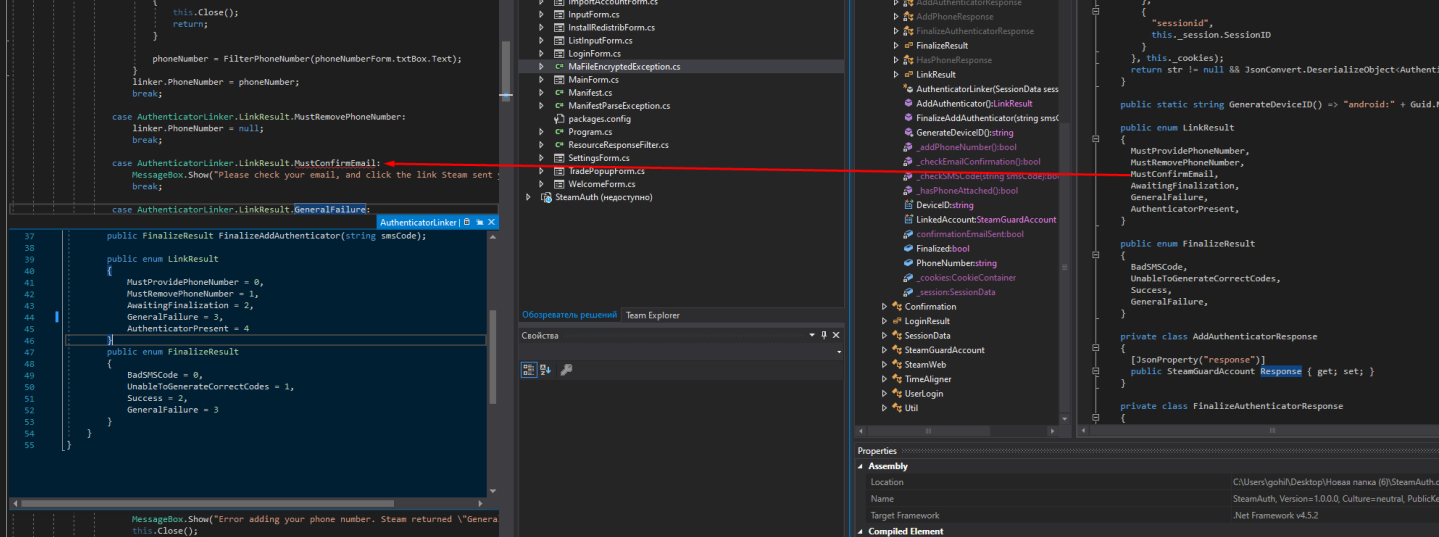Click the Alphabetical sort icon in Свойства panel

(546, 369)
